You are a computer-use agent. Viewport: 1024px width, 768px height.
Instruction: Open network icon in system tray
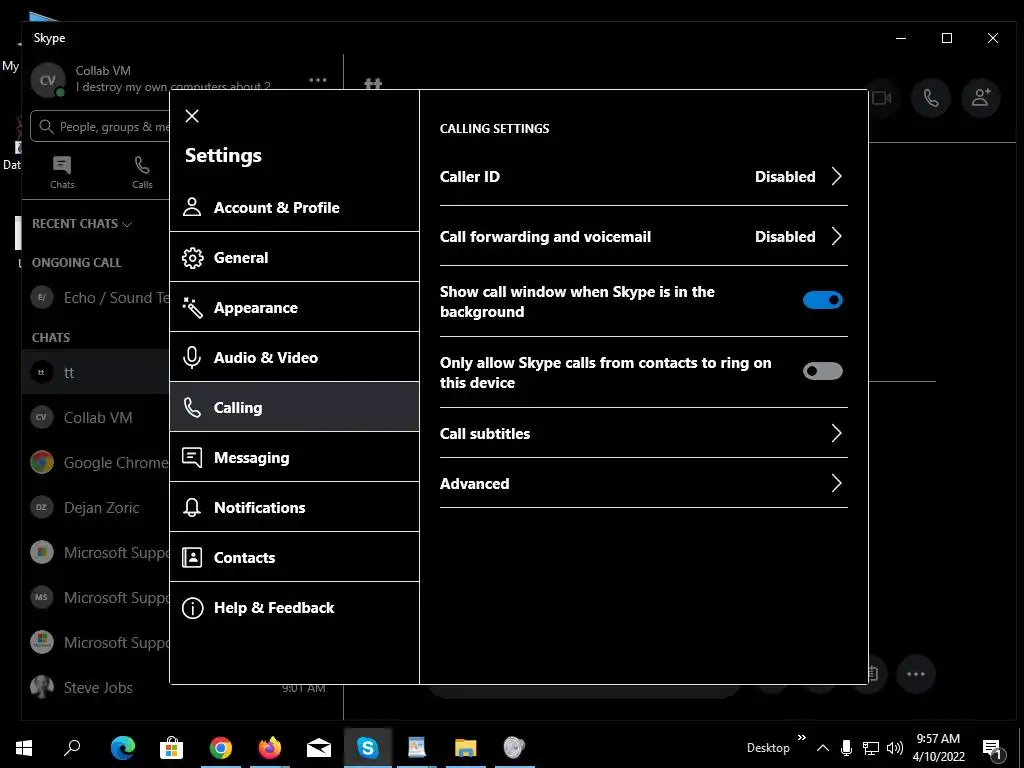(x=871, y=748)
